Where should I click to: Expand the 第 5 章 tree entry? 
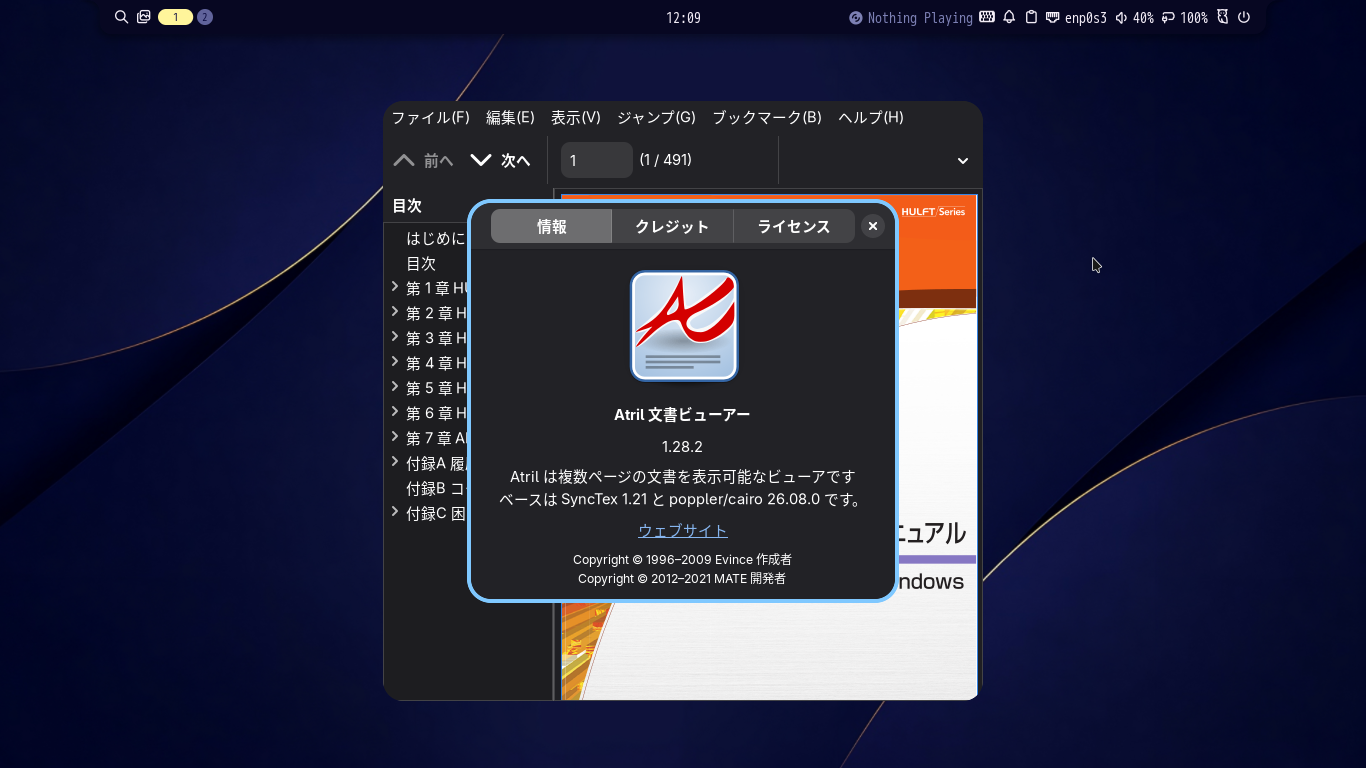click(395, 388)
